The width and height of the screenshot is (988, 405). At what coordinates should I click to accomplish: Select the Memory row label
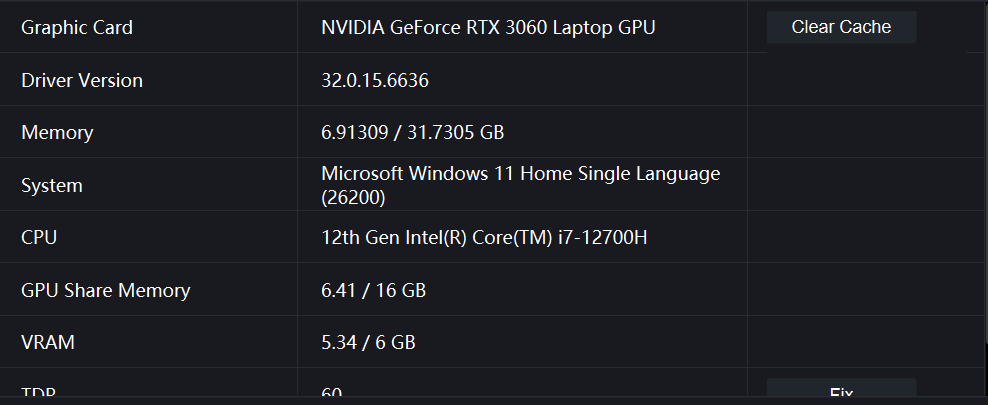coord(57,132)
